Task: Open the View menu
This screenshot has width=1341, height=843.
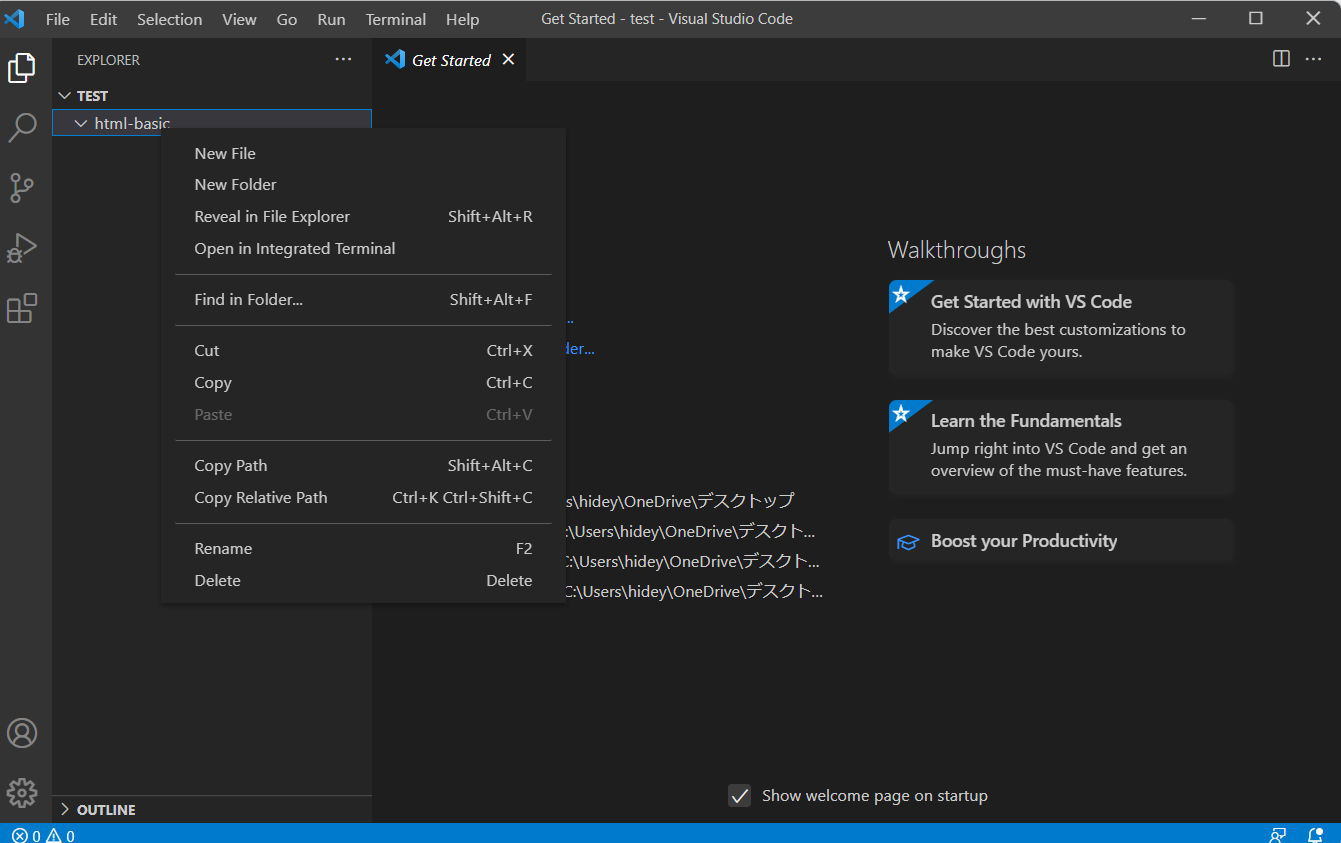Action: click(x=239, y=19)
